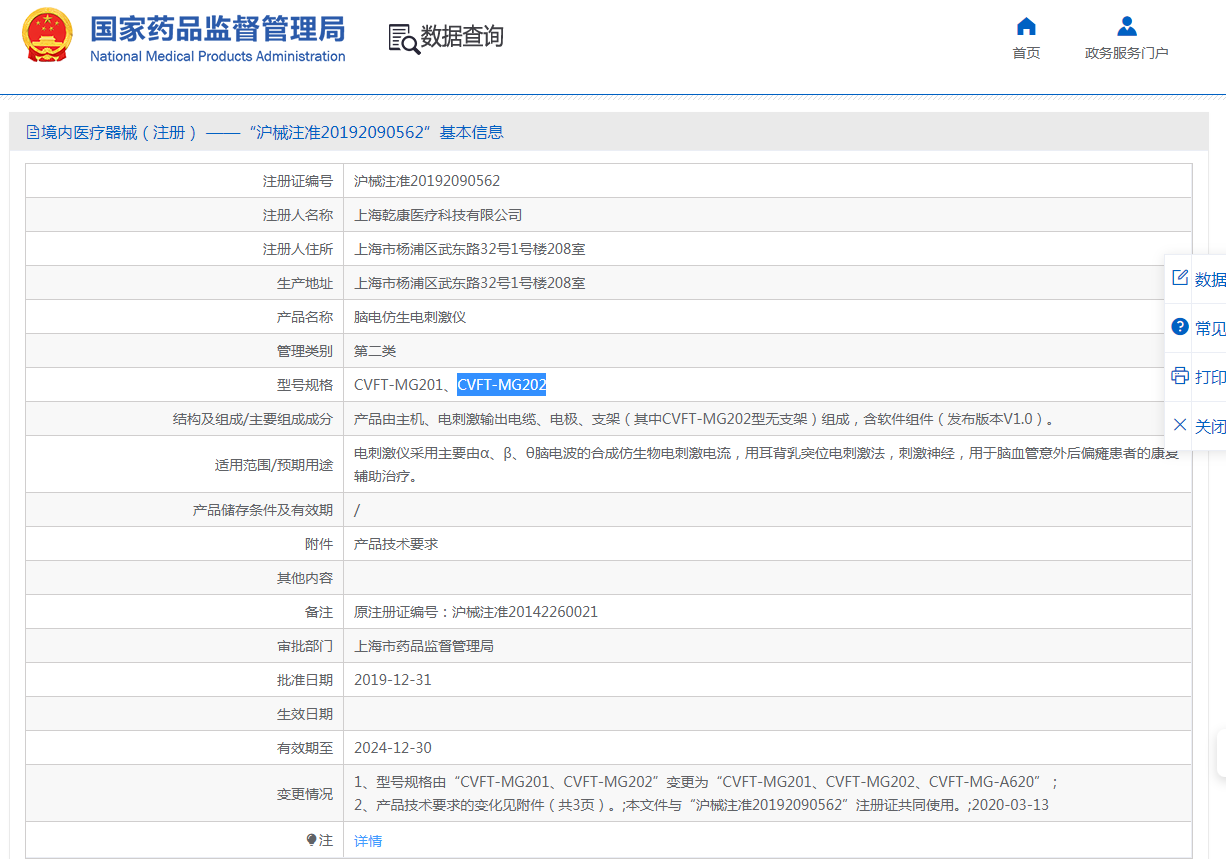Click CVFT-MG201 in the 型号规格 row

pyautogui.click(x=398, y=385)
